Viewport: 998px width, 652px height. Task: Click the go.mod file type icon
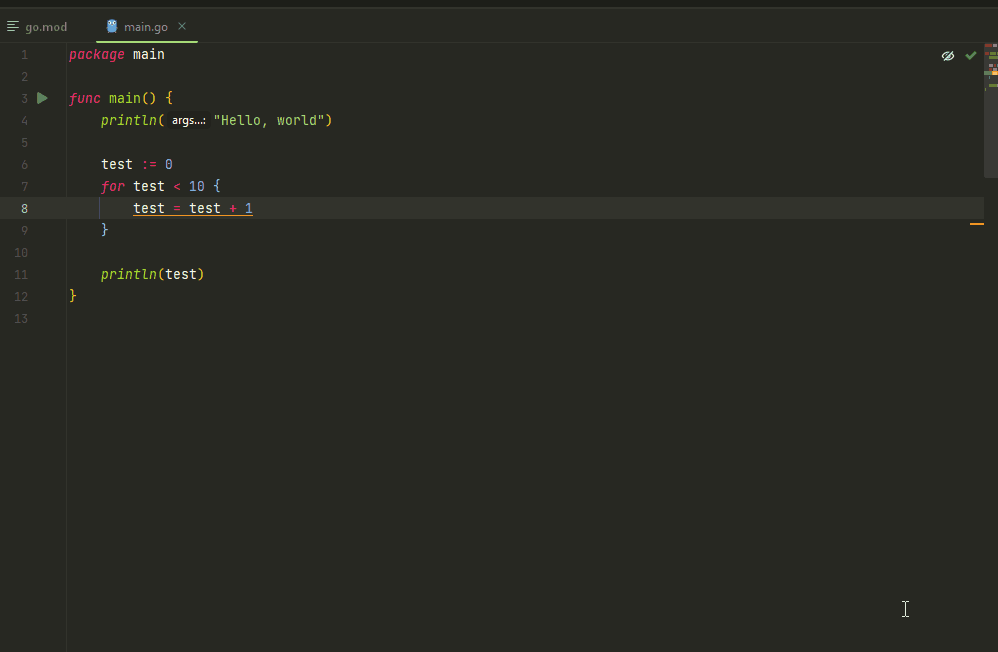[x=13, y=26]
